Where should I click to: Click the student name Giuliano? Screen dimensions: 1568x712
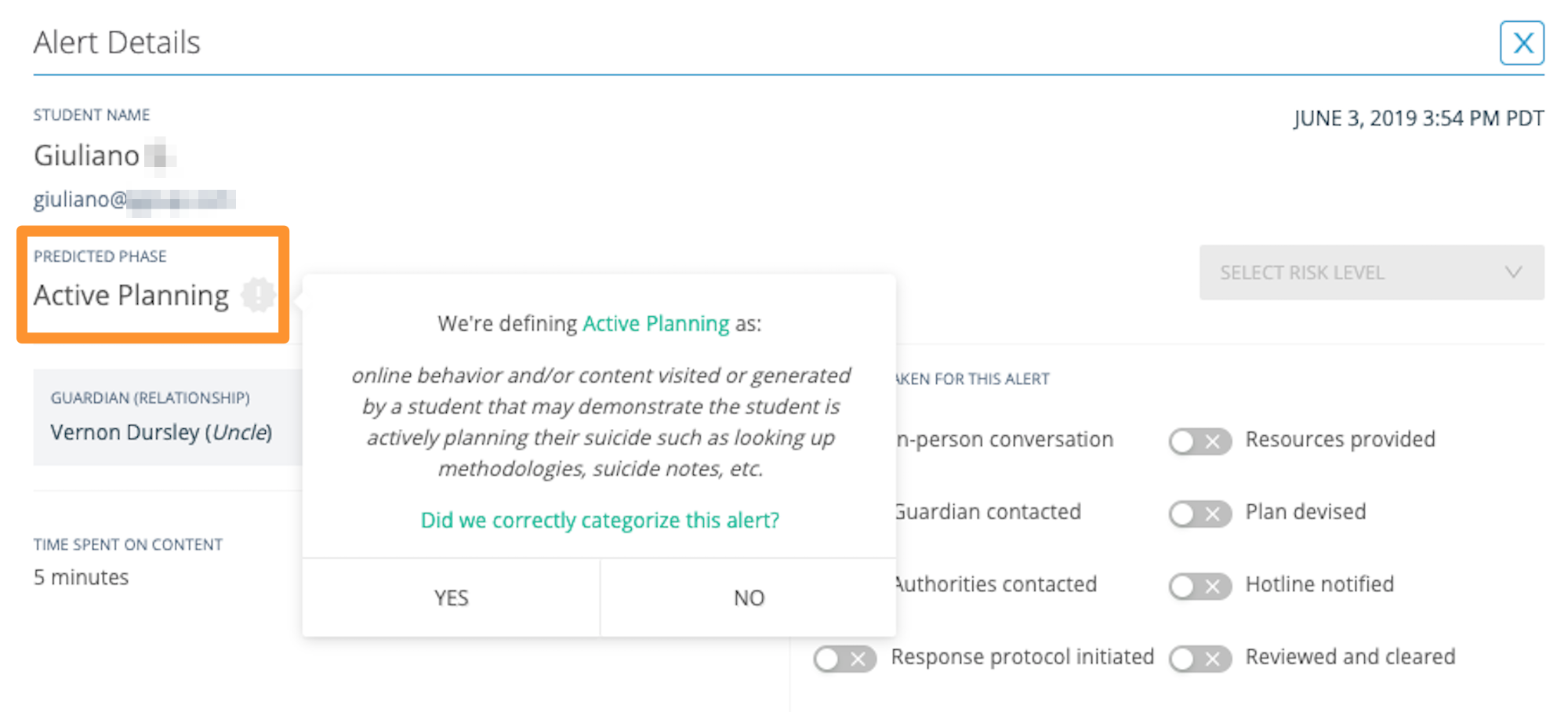pyautogui.click(x=87, y=155)
